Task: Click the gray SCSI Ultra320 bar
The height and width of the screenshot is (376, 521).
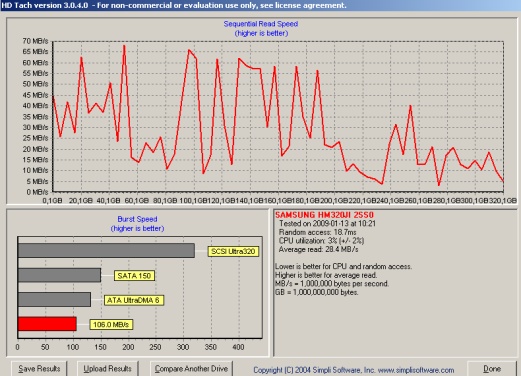Action: coord(106,251)
